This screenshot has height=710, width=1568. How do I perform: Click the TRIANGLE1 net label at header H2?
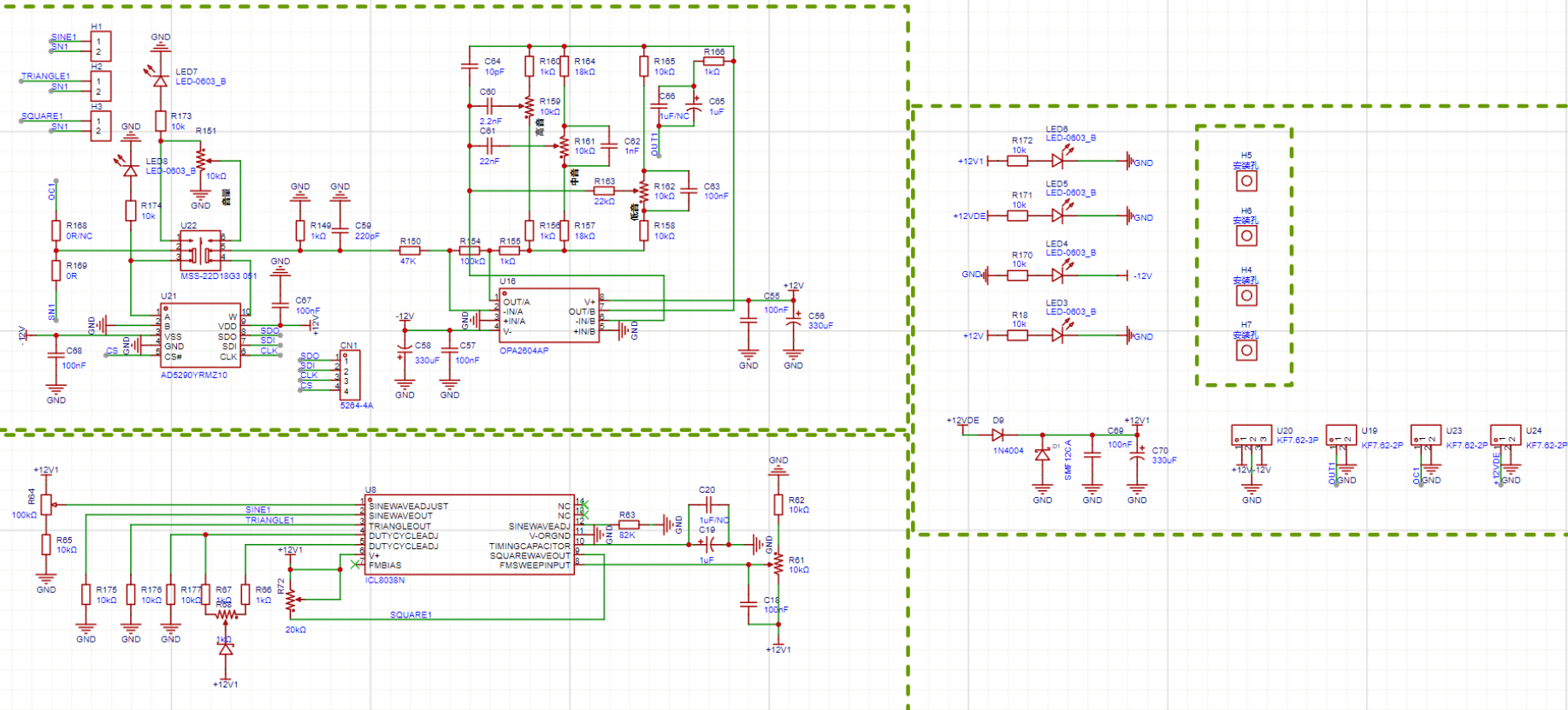pos(45,76)
